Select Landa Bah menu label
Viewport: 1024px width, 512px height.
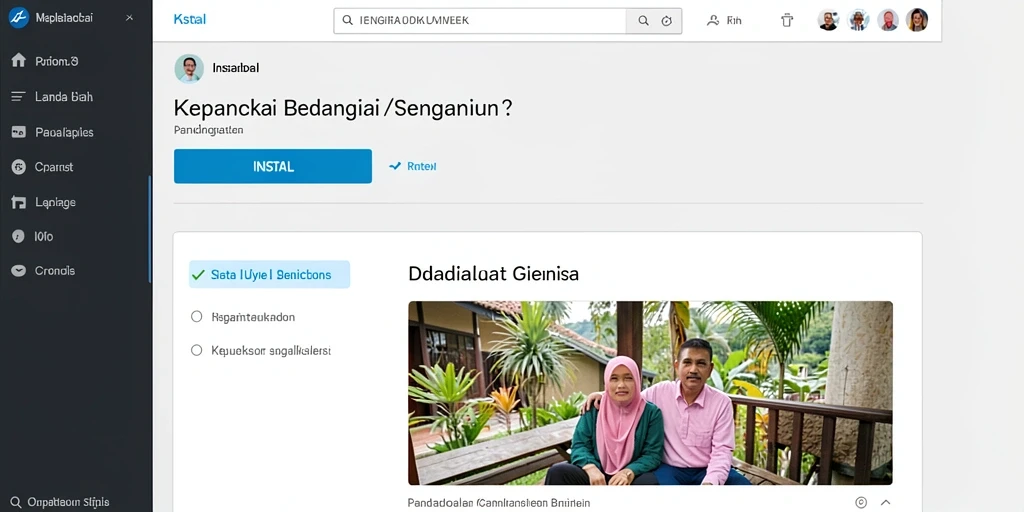pyautogui.click(x=64, y=97)
